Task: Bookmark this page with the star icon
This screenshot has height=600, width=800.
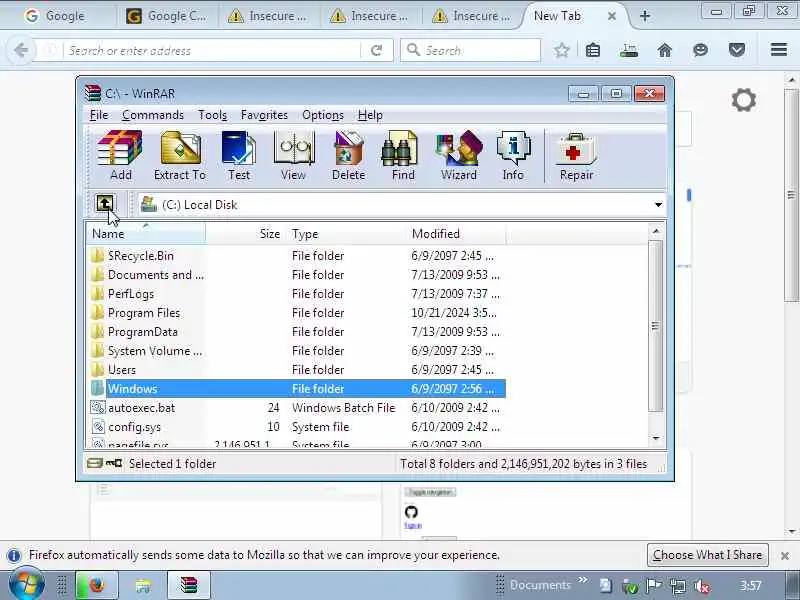Action: point(562,50)
